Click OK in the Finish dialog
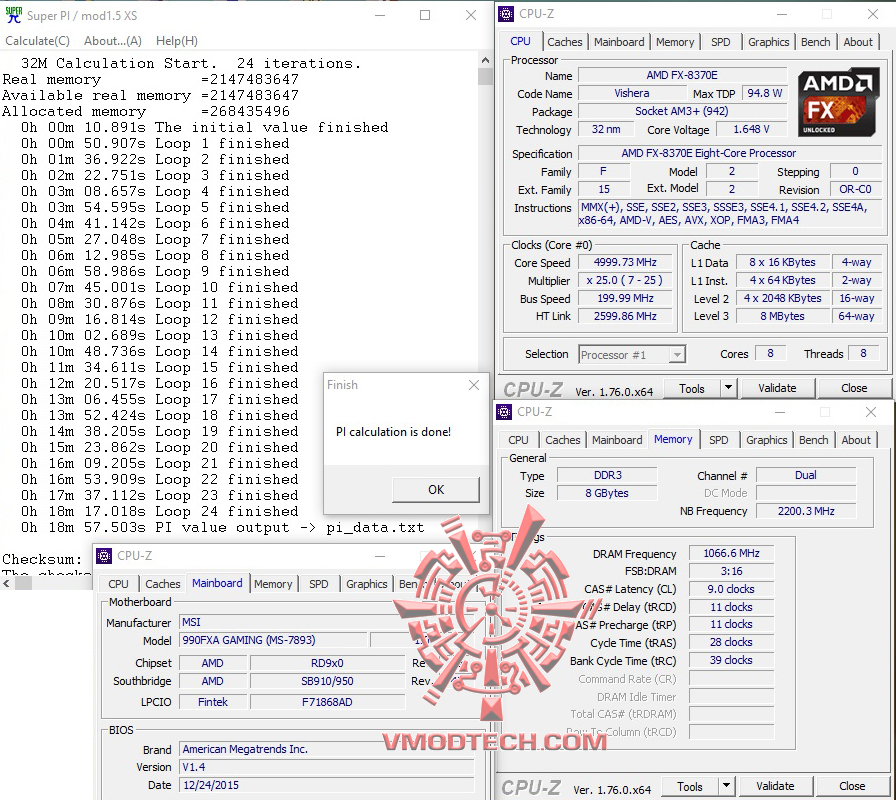Image resolution: width=896 pixels, height=800 pixels. 436,490
